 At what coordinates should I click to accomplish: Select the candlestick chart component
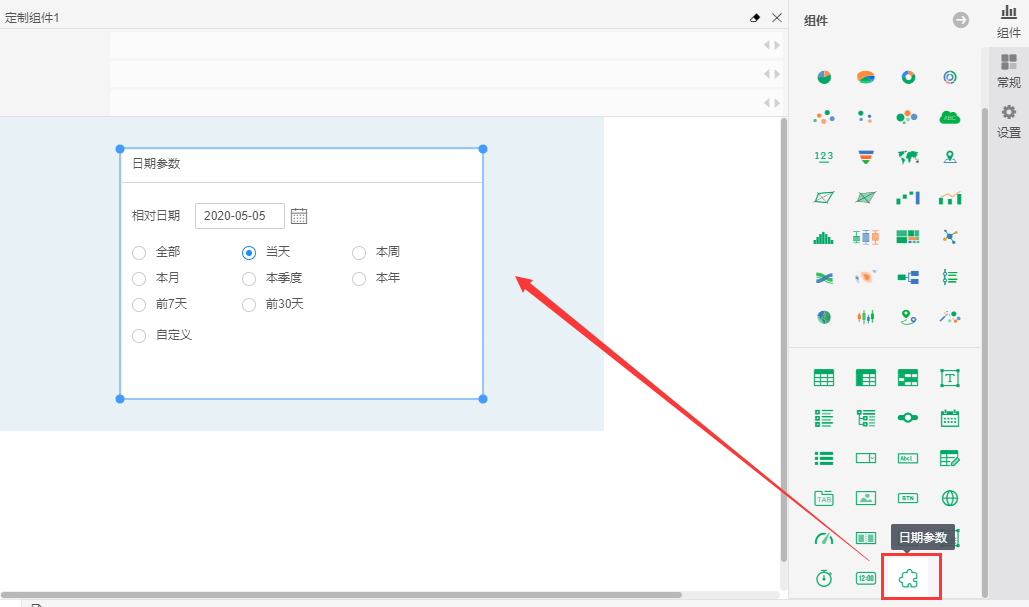tap(866, 318)
